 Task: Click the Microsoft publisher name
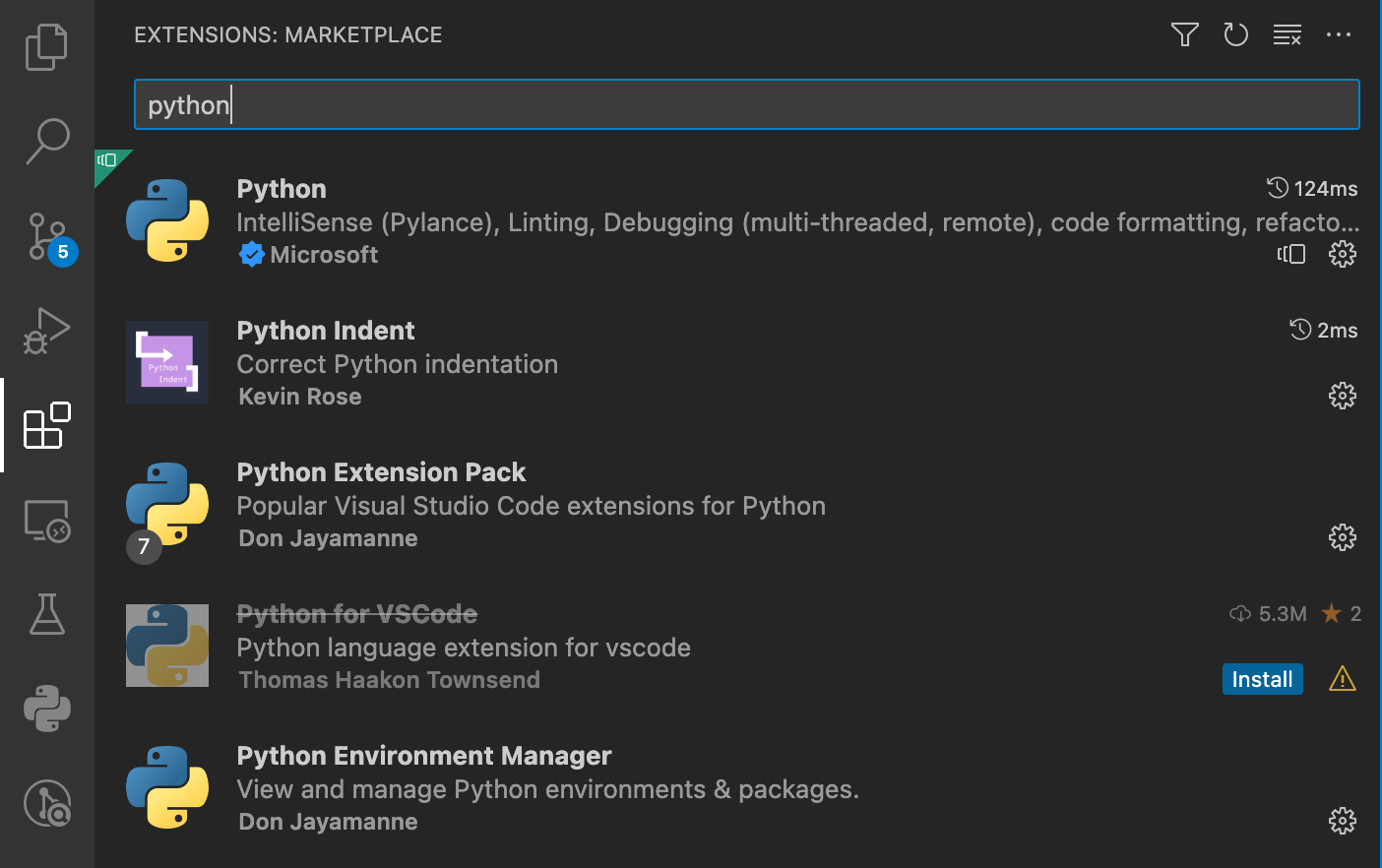(324, 255)
